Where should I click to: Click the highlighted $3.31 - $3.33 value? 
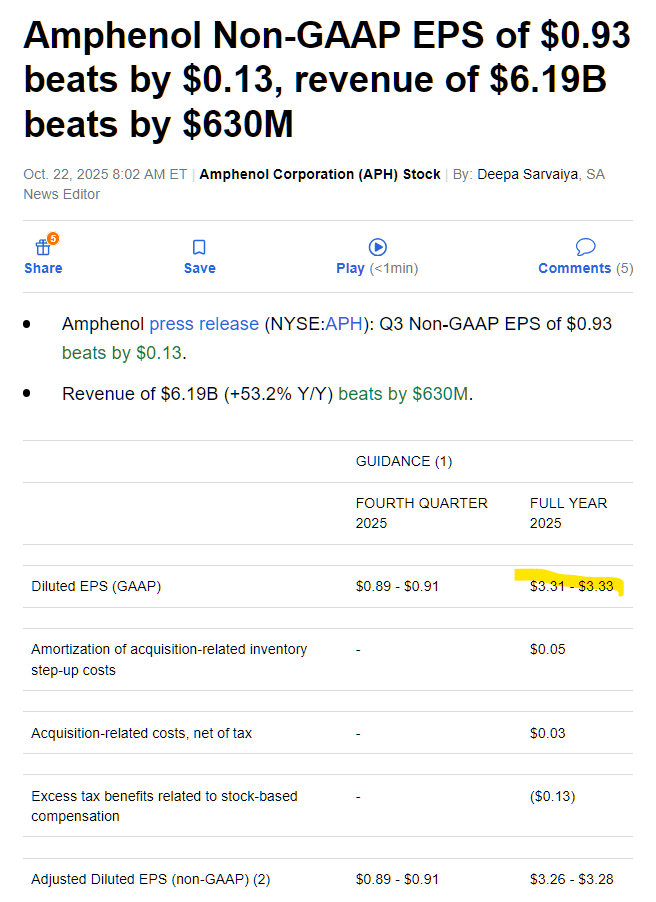(571, 586)
